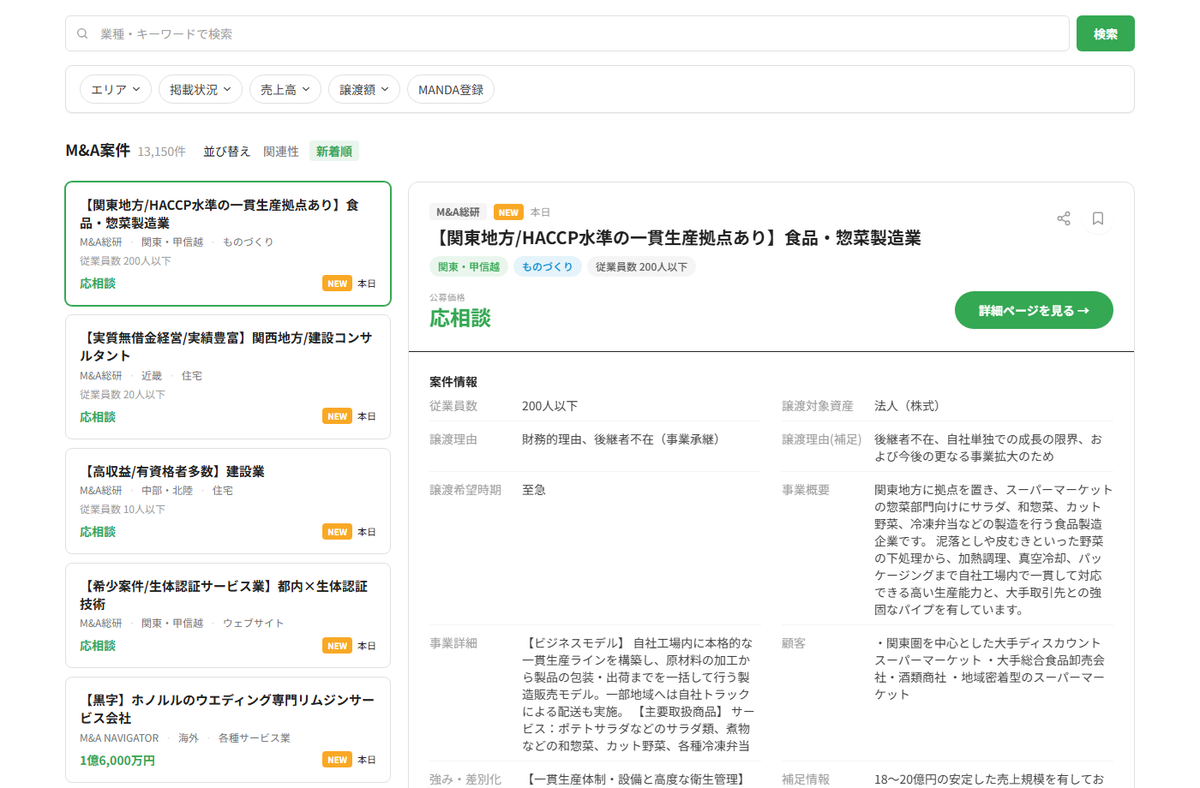Viewport: 1200px width, 788px height.
Task: Click the 財務的理由、後継者不在 value text
Action: [x=621, y=439]
